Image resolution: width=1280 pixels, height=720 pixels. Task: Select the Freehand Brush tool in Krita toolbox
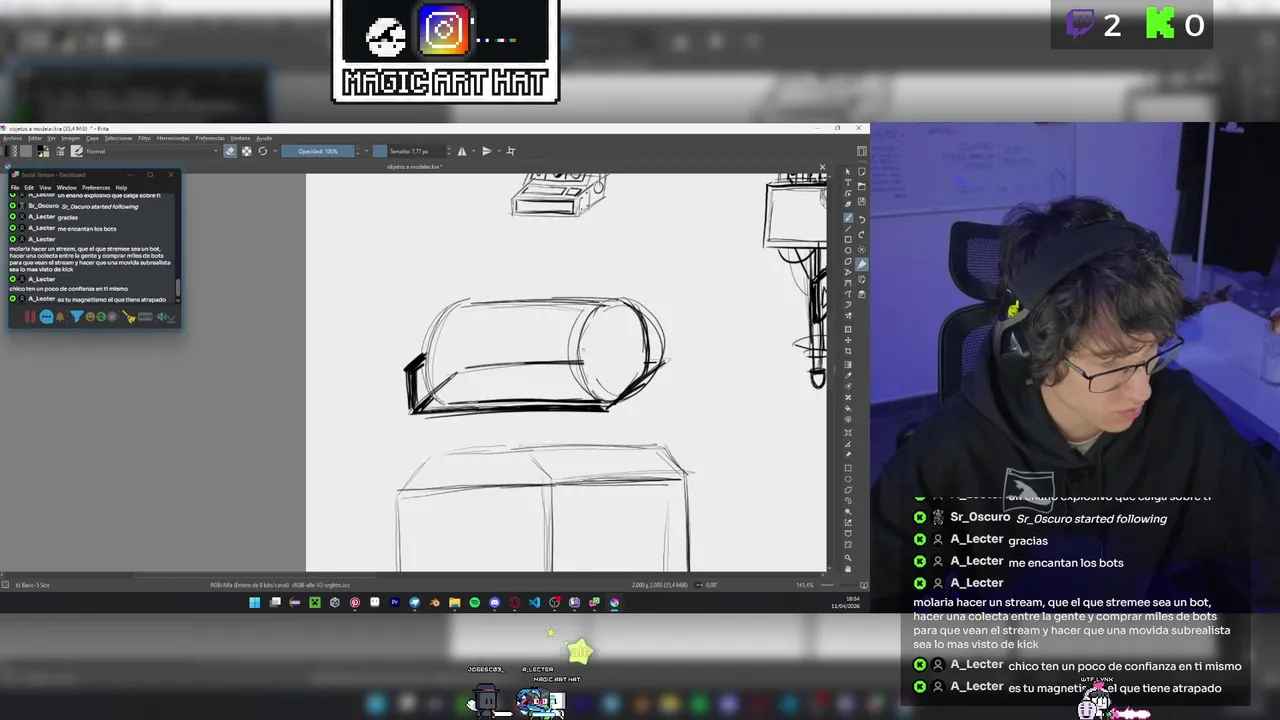(848, 218)
